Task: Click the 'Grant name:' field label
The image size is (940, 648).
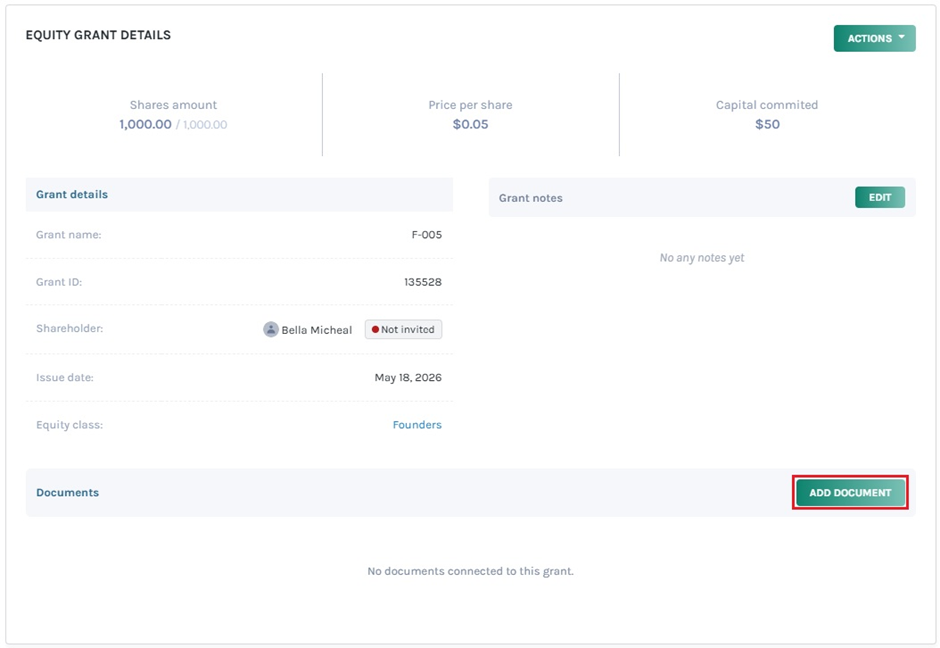Action: point(68,234)
